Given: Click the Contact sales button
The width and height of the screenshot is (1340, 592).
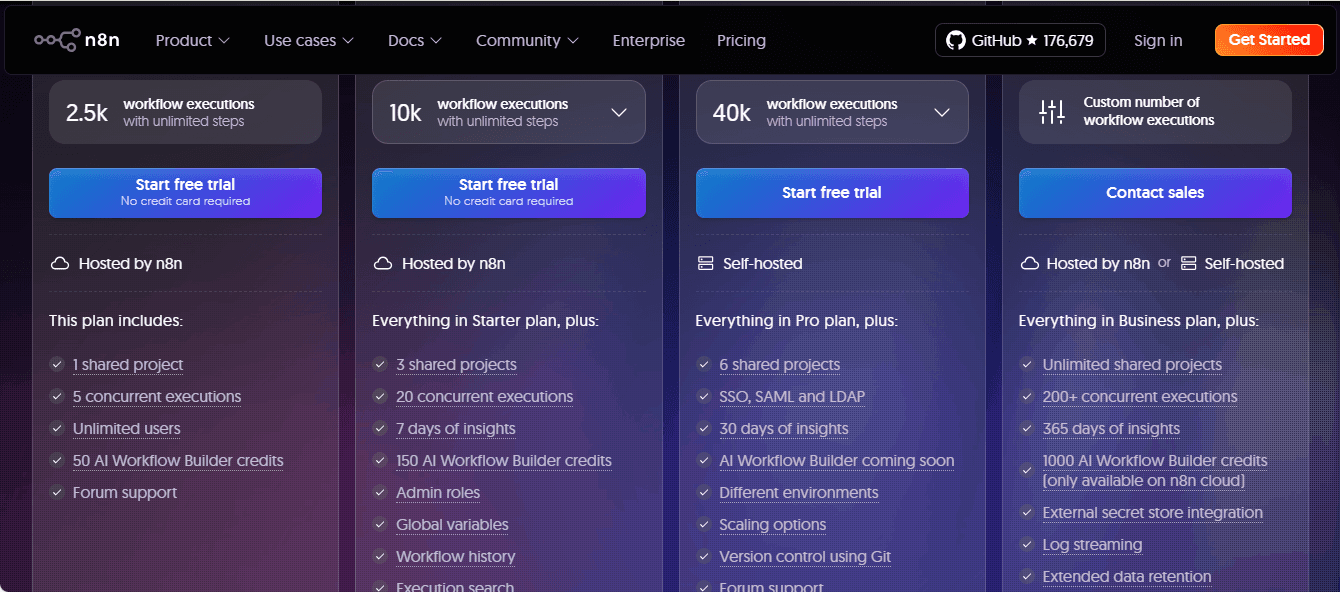Looking at the screenshot, I should (x=1155, y=193).
